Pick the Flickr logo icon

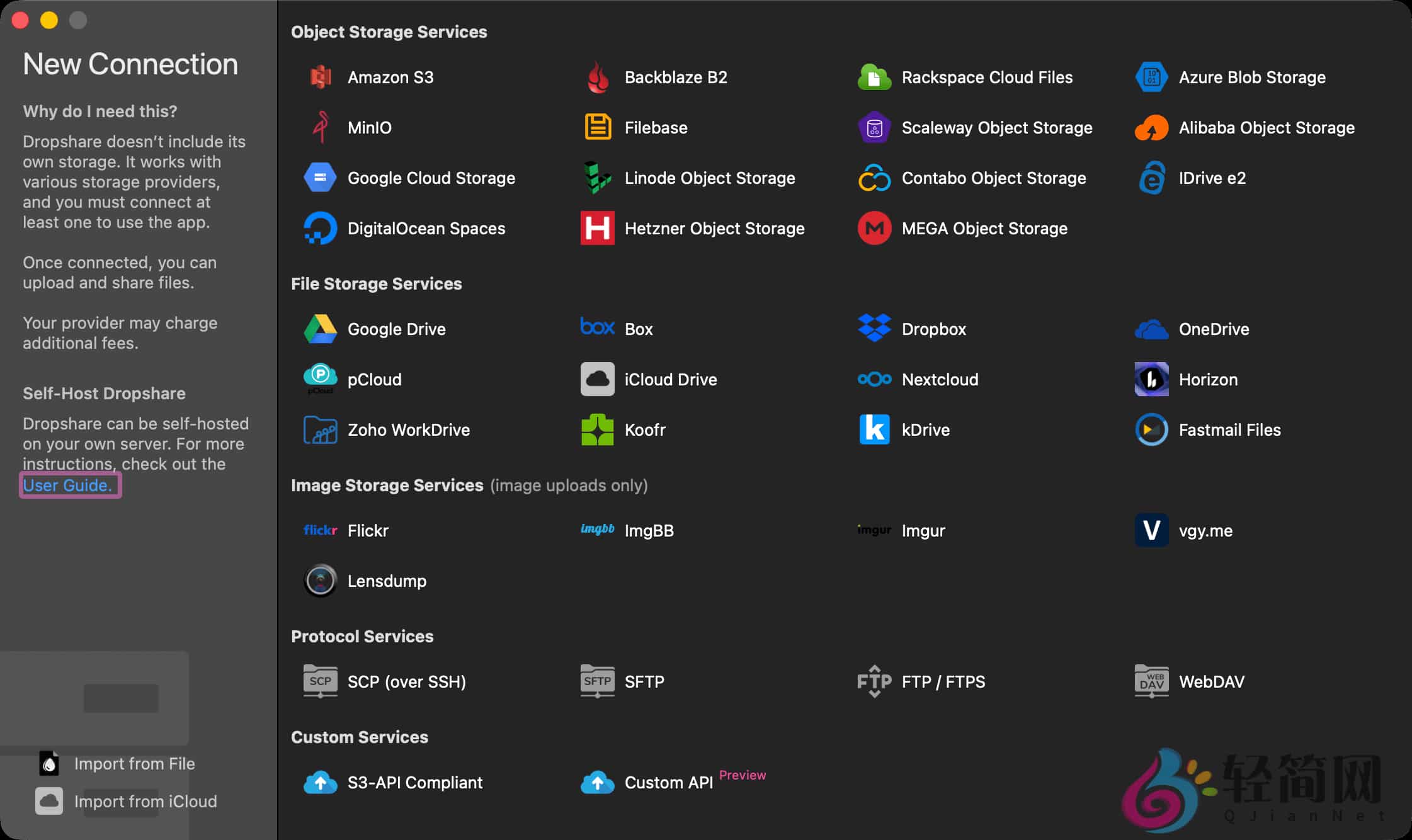321,531
